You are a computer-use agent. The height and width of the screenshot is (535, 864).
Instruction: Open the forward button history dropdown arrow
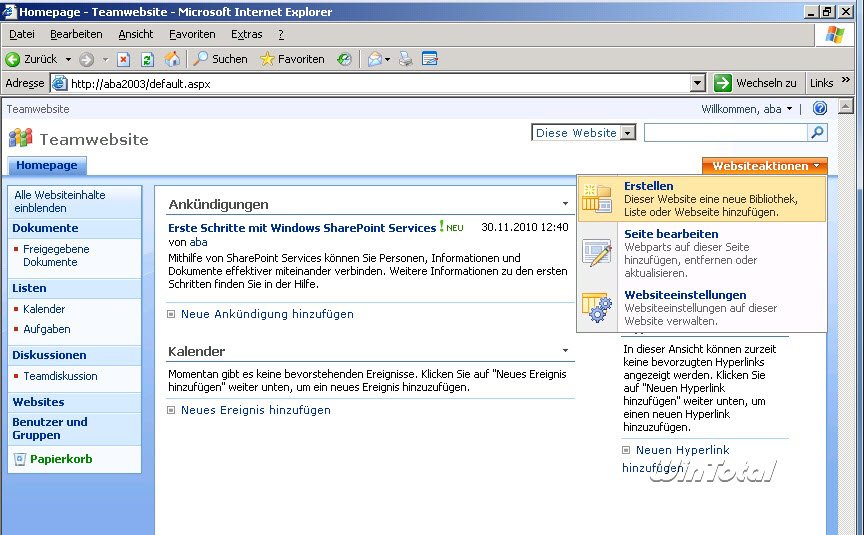pos(105,59)
